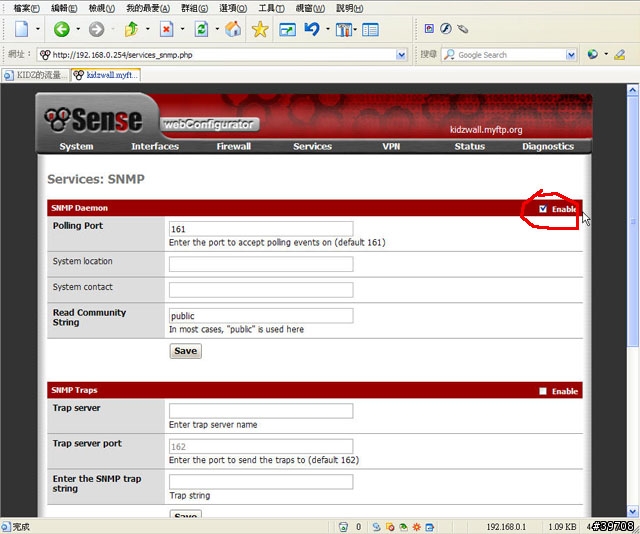Select the kidzwall.myft... browser tab
Viewport: 640px width, 534px height.
pyautogui.click(x=106, y=75)
